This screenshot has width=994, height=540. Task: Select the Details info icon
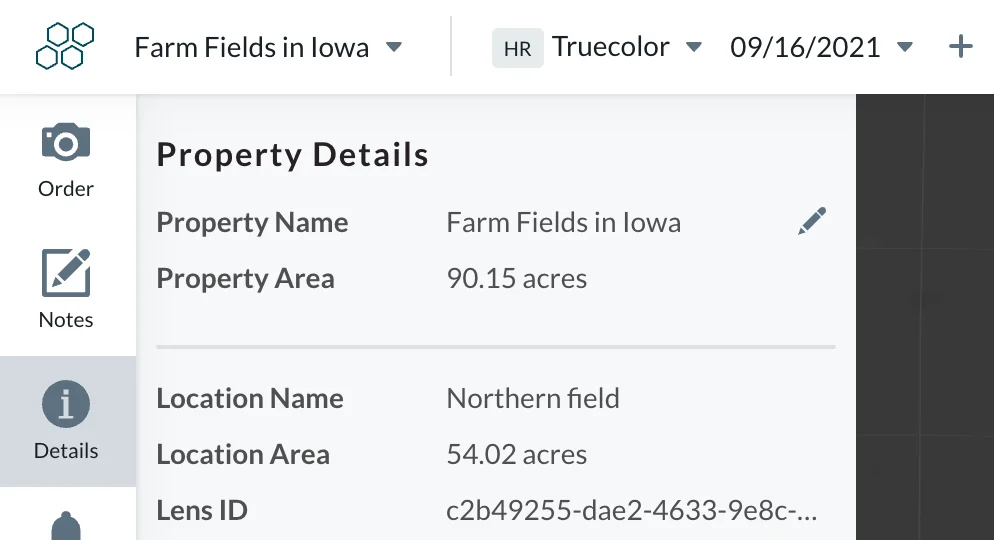[x=66, y=404]
